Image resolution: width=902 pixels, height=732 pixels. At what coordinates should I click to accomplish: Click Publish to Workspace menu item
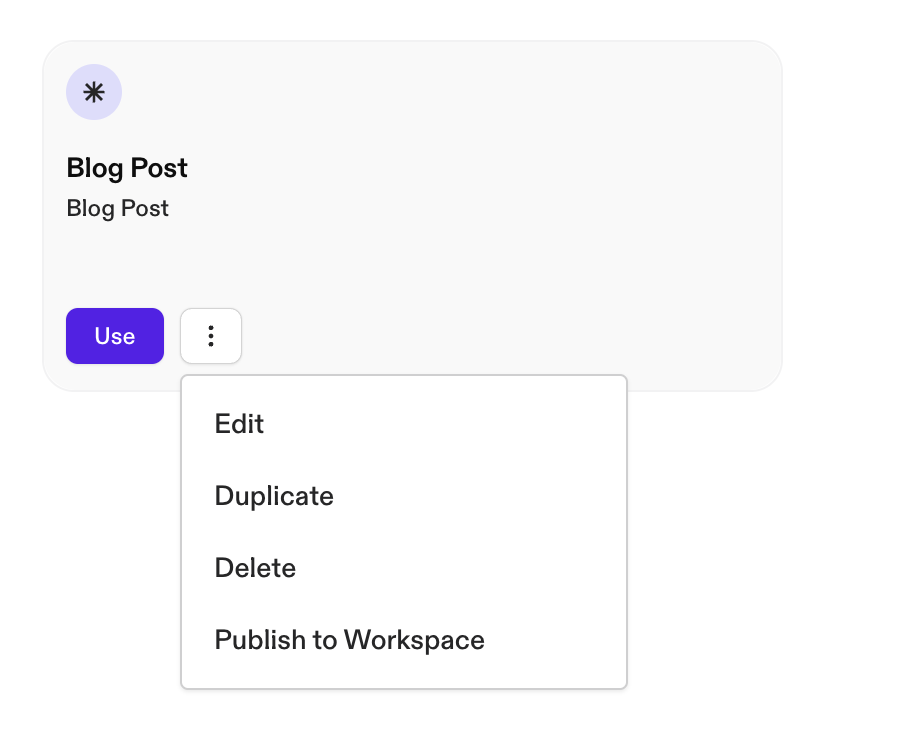click(349, 640)
